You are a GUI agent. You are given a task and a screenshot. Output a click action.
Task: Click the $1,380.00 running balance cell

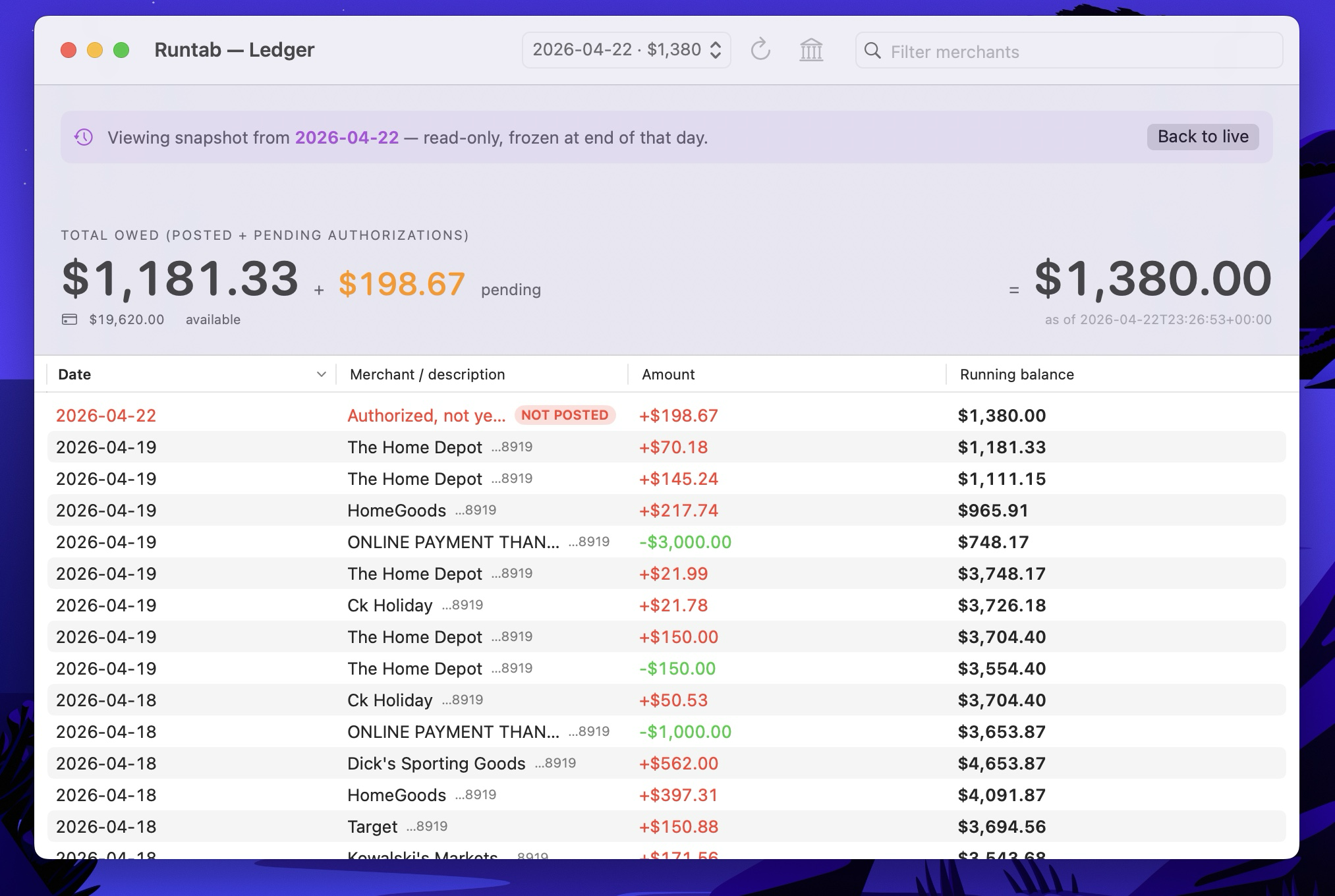coord(1002,416)
